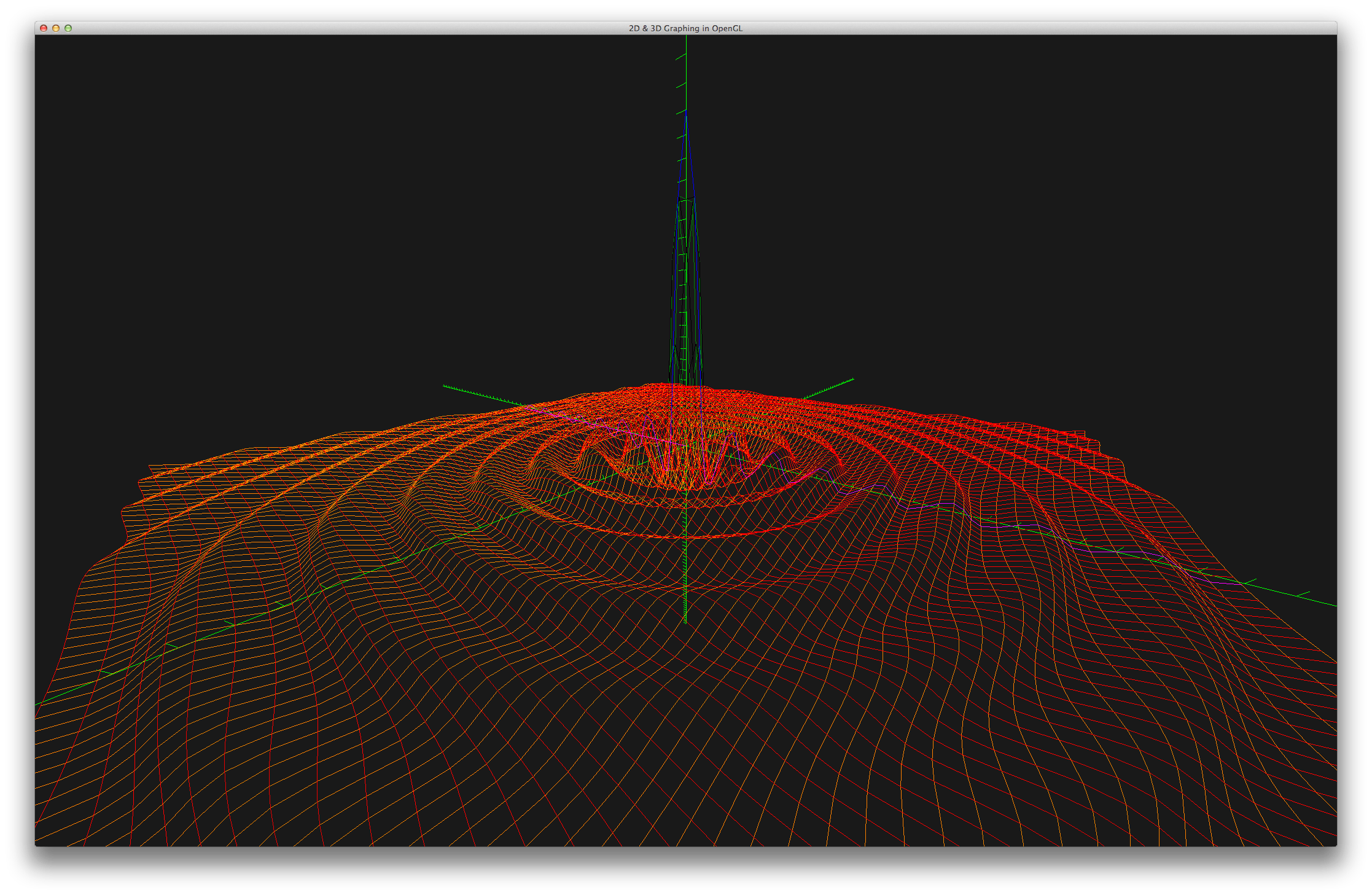This screenshot has height=895, width=1372.
Task: Close the OpenGL graphing window
Action: [44, 28]
